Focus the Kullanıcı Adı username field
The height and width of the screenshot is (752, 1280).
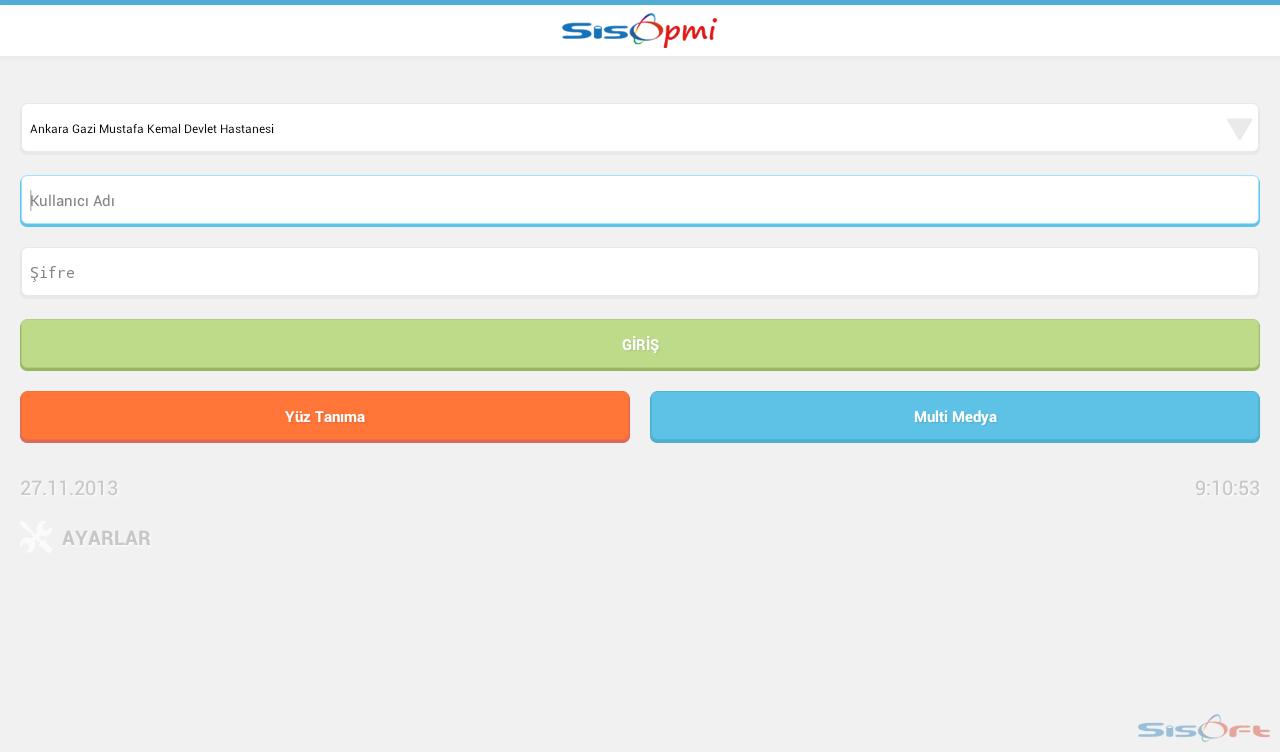640,200
